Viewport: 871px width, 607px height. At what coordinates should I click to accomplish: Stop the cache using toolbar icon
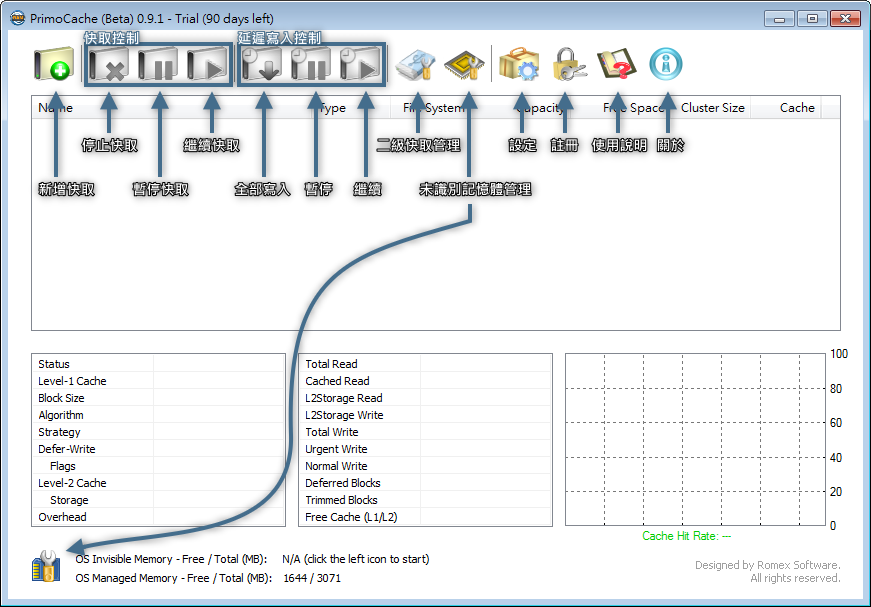click(x=109, y=64)
